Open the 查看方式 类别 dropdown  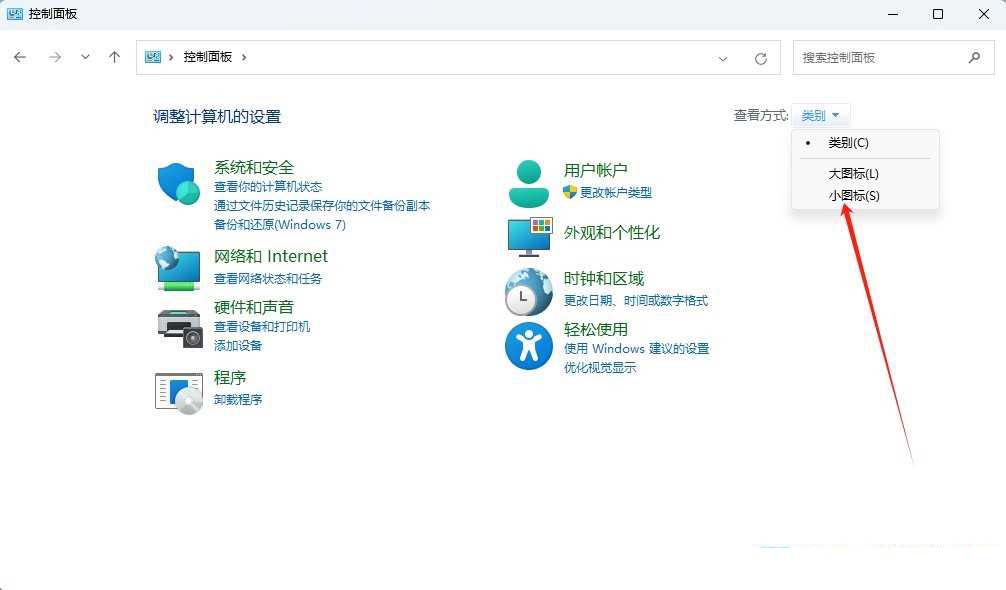click(x=821, y=114)
